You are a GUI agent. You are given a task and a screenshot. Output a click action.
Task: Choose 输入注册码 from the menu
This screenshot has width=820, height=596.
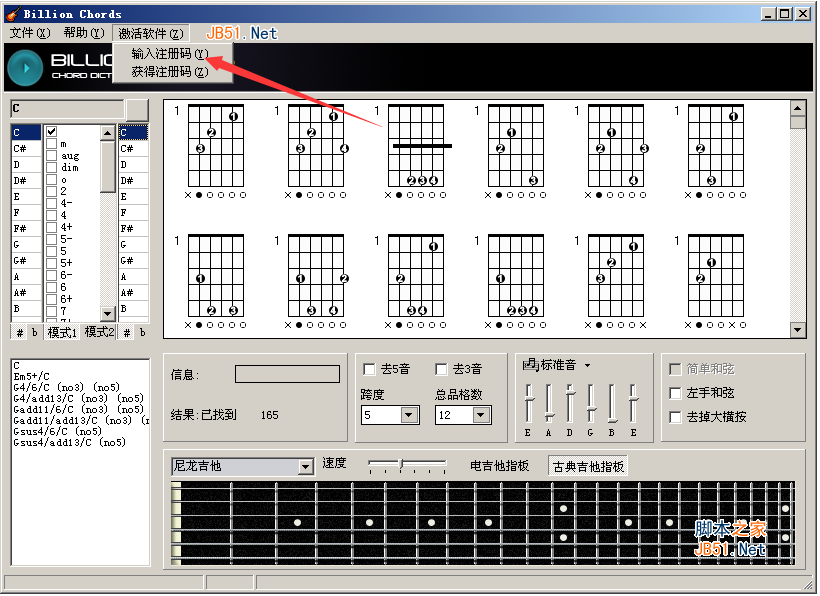170,53
